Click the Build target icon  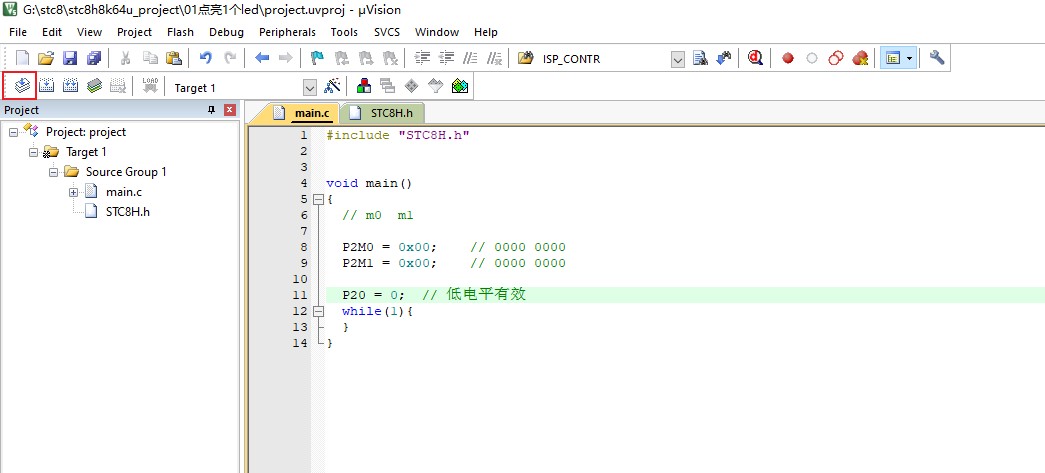[x=47, y=86]
